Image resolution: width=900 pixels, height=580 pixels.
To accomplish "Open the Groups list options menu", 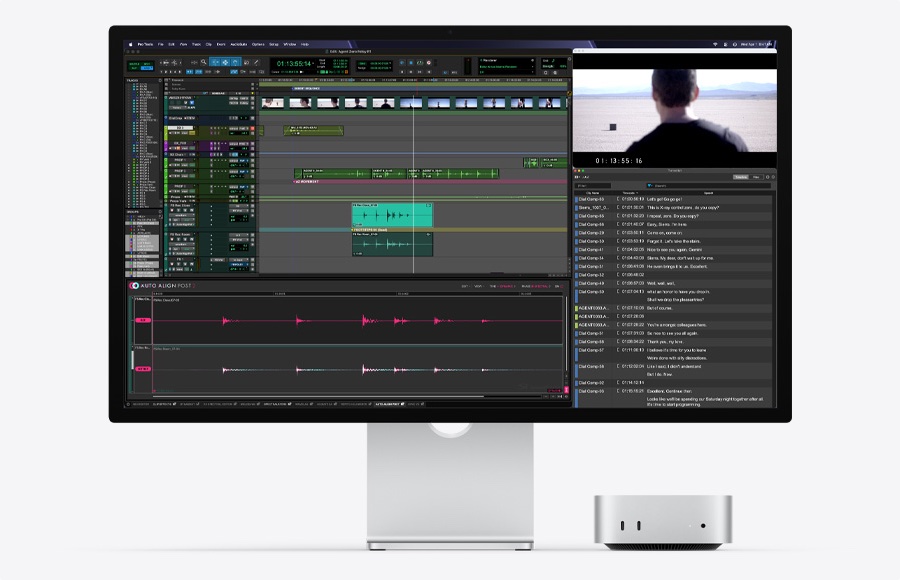I will (160, 212).
